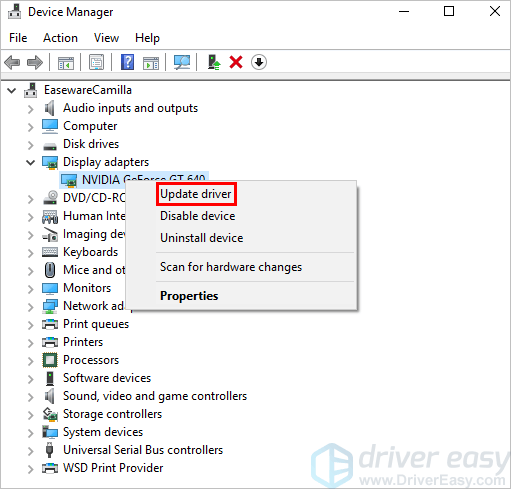Viewport: 511px width, 489px height.
Task: Open the View menu
Action: [x=106, y=38]
